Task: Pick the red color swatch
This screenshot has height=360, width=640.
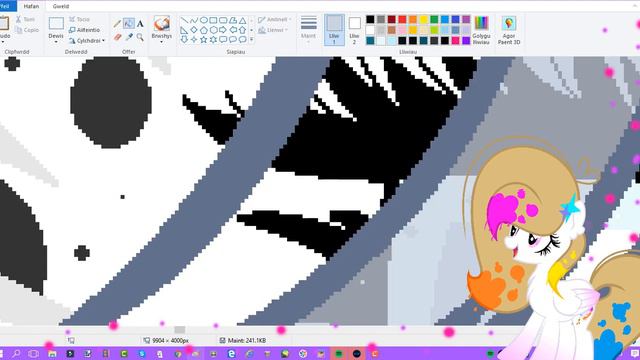Action: click(402, 19)
